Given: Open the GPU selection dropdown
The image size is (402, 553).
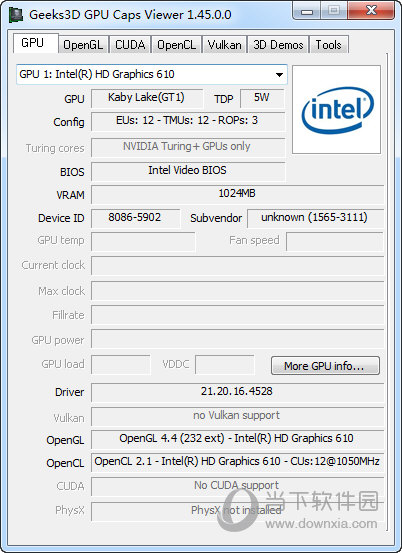Looking at the screenshot, I should [152, 74].
